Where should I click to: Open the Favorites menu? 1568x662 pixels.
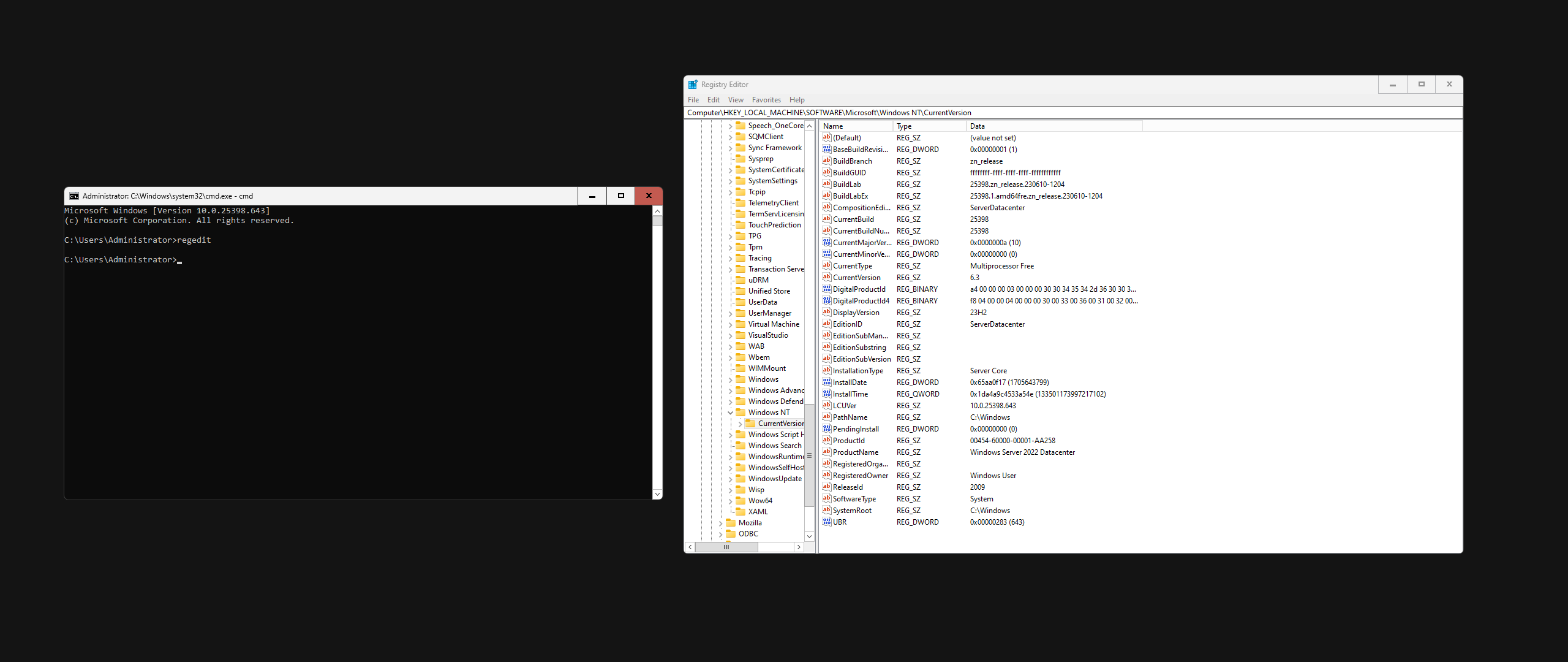(x=766, y=100)
